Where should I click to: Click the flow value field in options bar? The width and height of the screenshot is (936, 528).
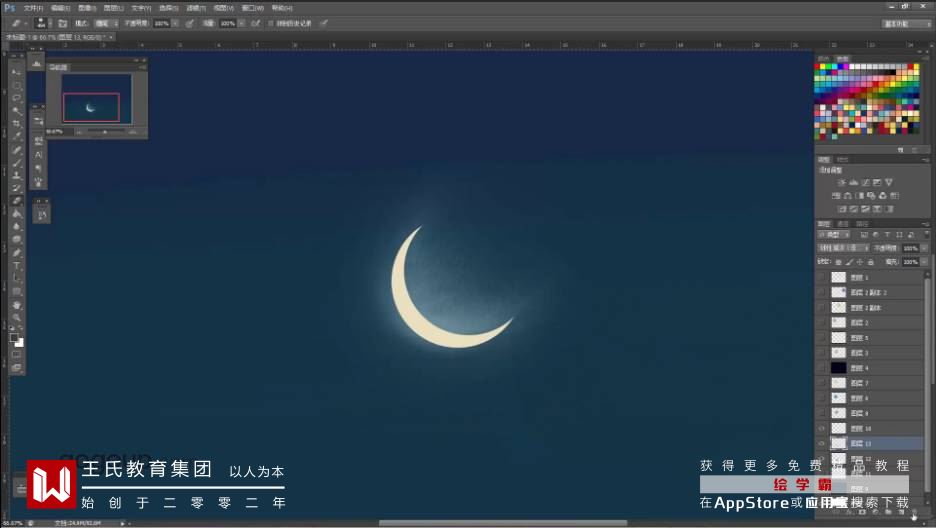point(227,23)
